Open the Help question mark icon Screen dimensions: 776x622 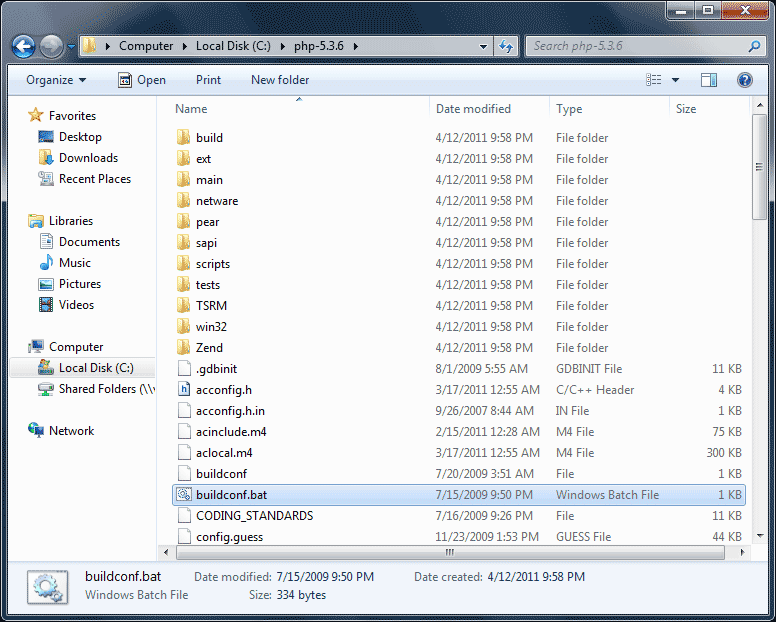[744, 80]
